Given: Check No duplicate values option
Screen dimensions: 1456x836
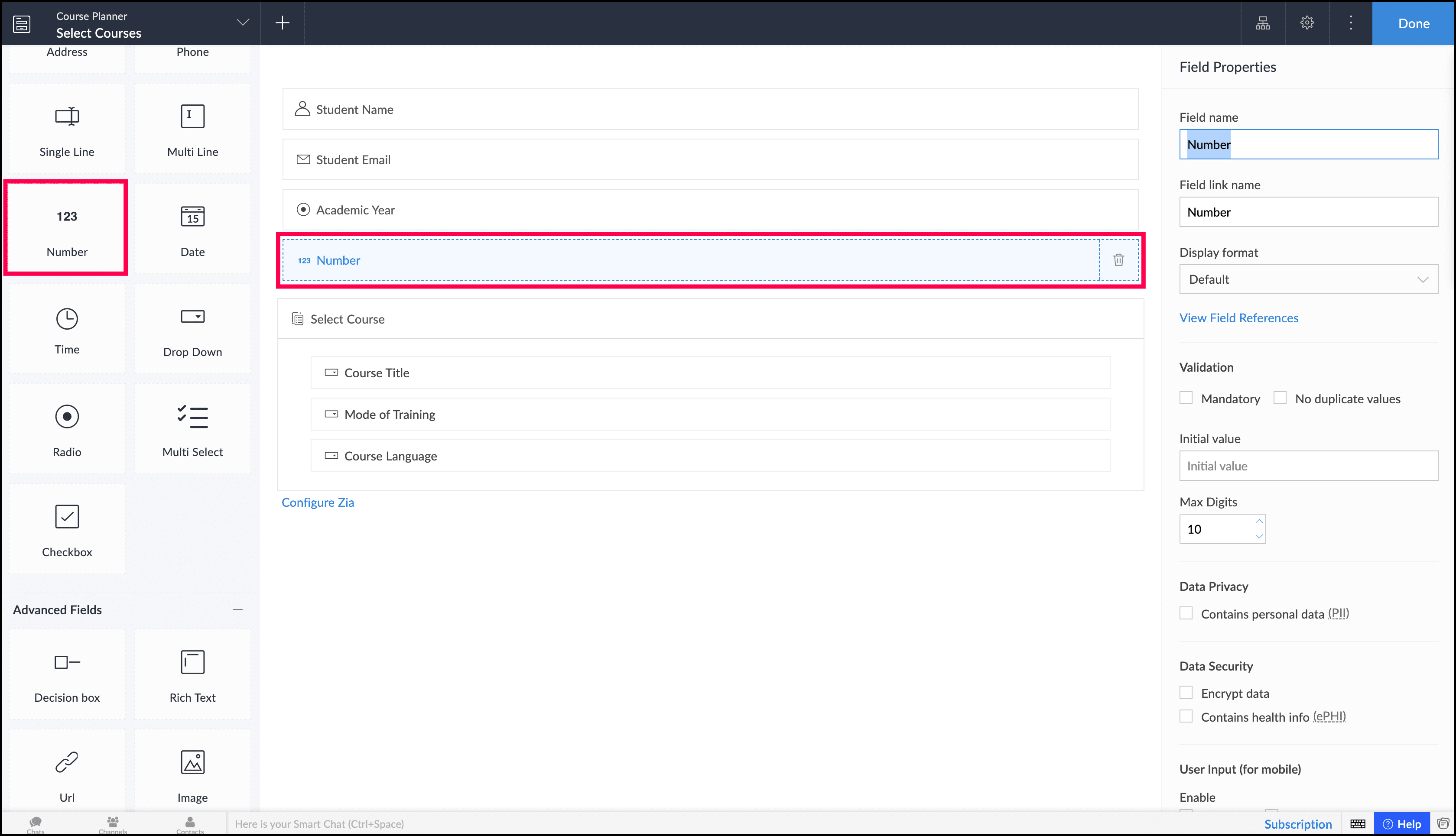Looking at the screenshot, I should (x=1280, y=398).
